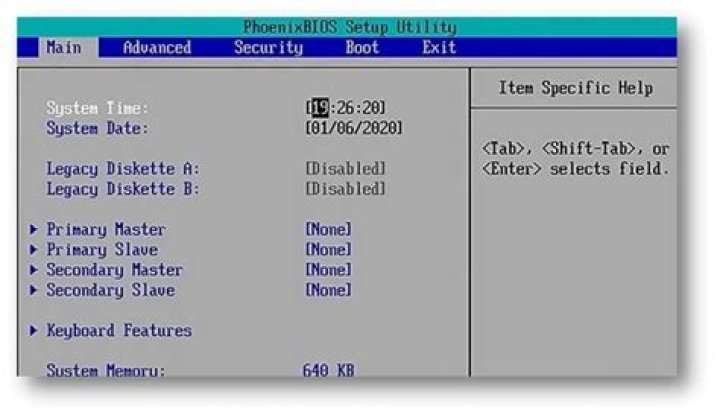Screen dimensions: 720x418
Task: Click the System Date label
Action: [x=97, y=128]
